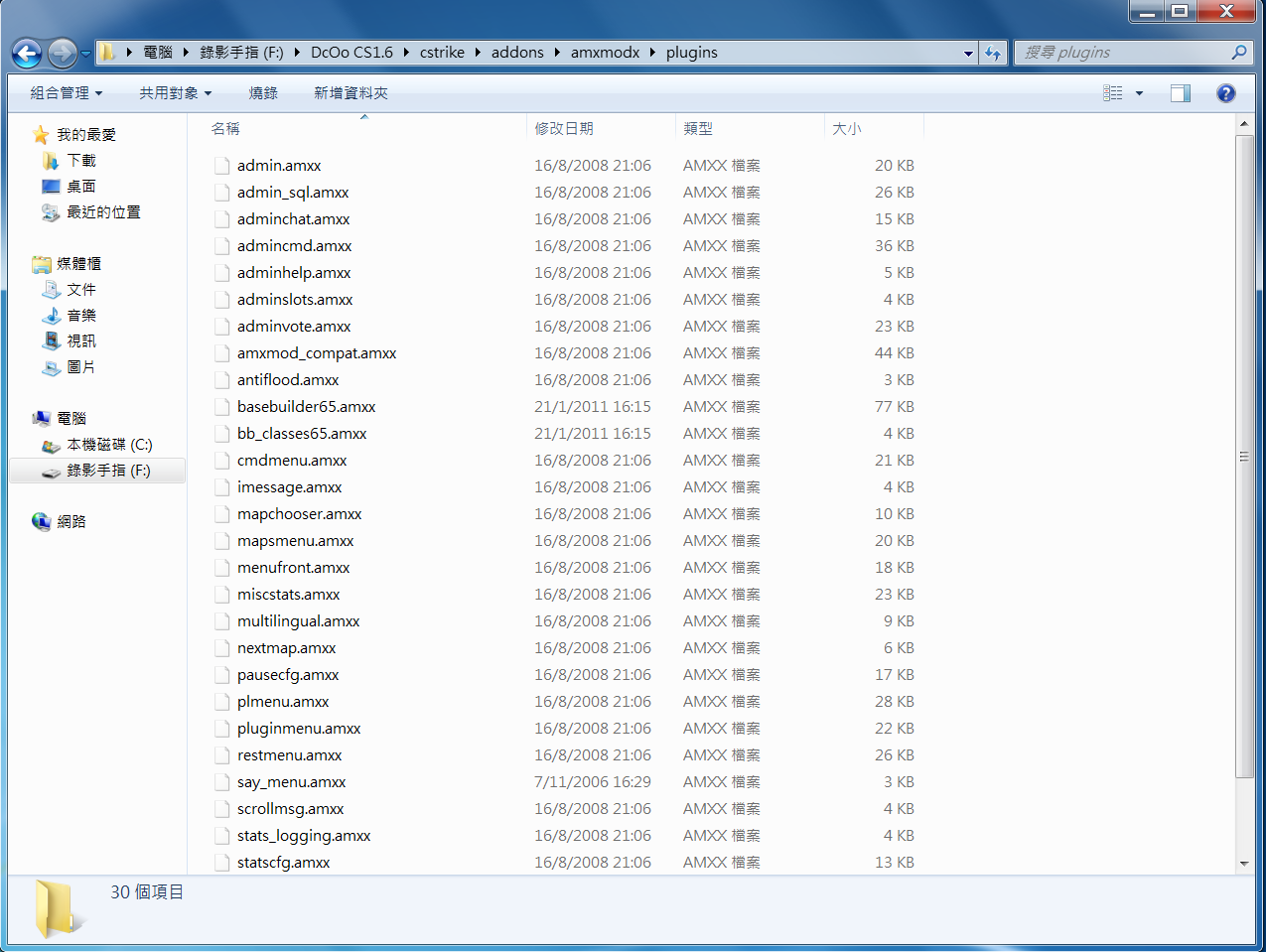Select file adminvote.amxx icon
The height and width of the screenshot is (952, 1266).
[222, 327]
